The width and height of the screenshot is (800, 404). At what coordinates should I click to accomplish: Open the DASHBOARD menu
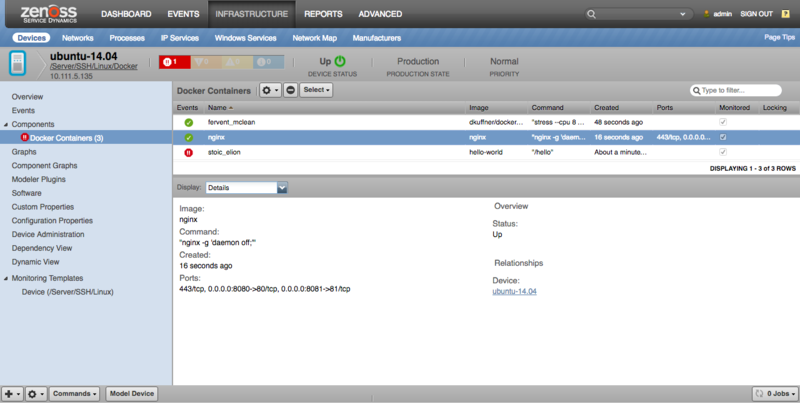pos(126,14)
